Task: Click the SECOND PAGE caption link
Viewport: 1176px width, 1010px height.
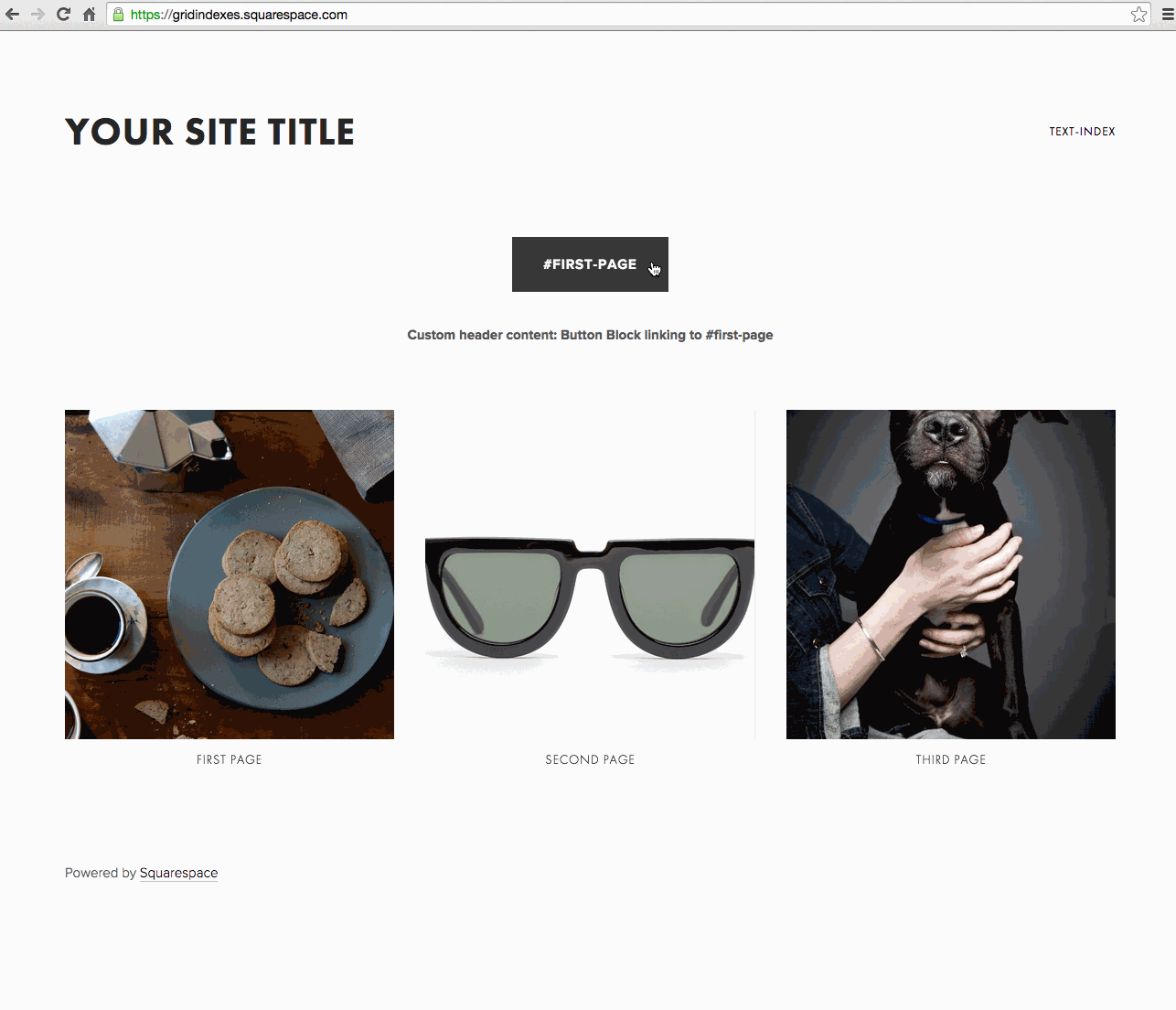Action: tap(590, 759)
